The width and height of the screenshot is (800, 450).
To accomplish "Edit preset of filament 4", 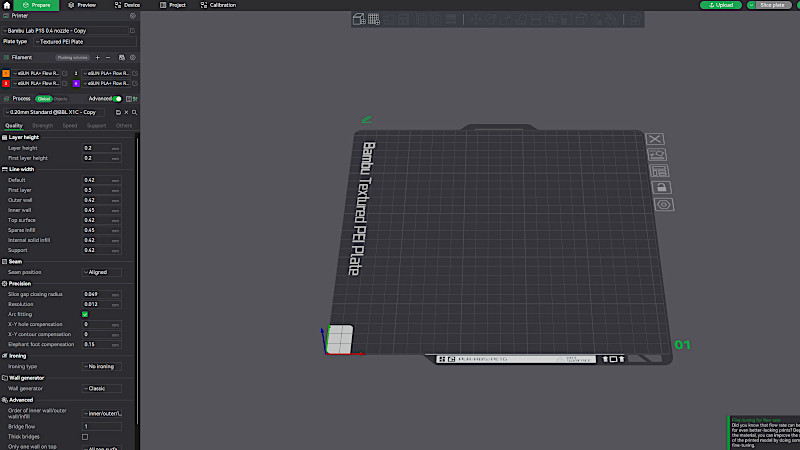I will pyautogui.click(x=135, y=83).
